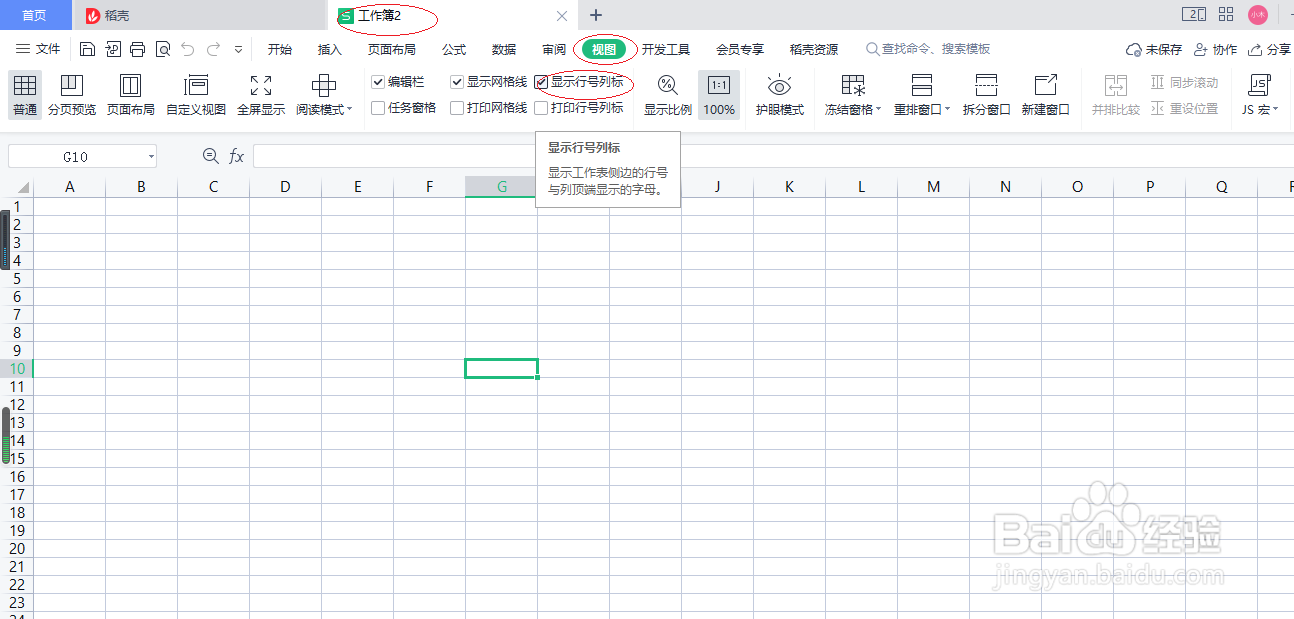The width and height of the screenshot is (1294, 619).
Task: Click the 拆分窗口 (split window) icon
Action: (x=984, y=95)
